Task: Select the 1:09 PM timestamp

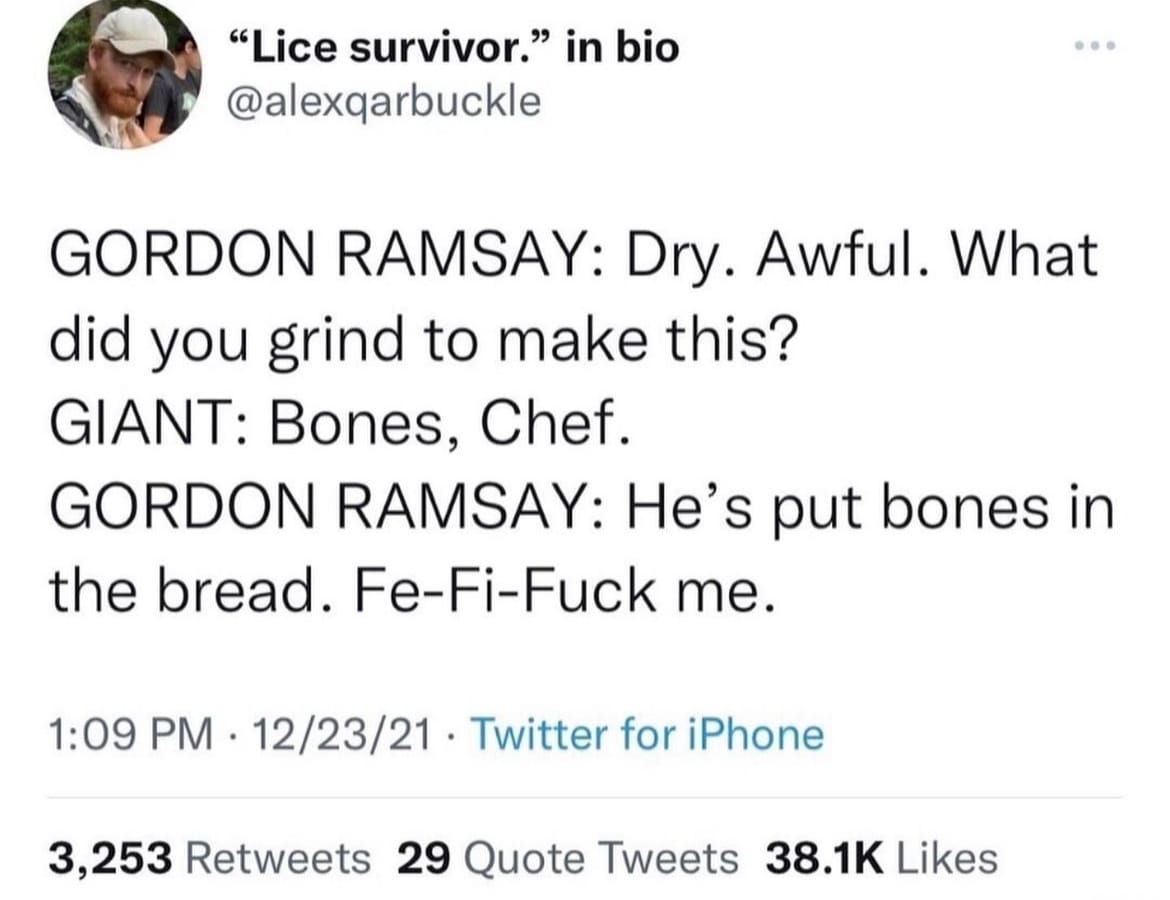Action: 131,734
